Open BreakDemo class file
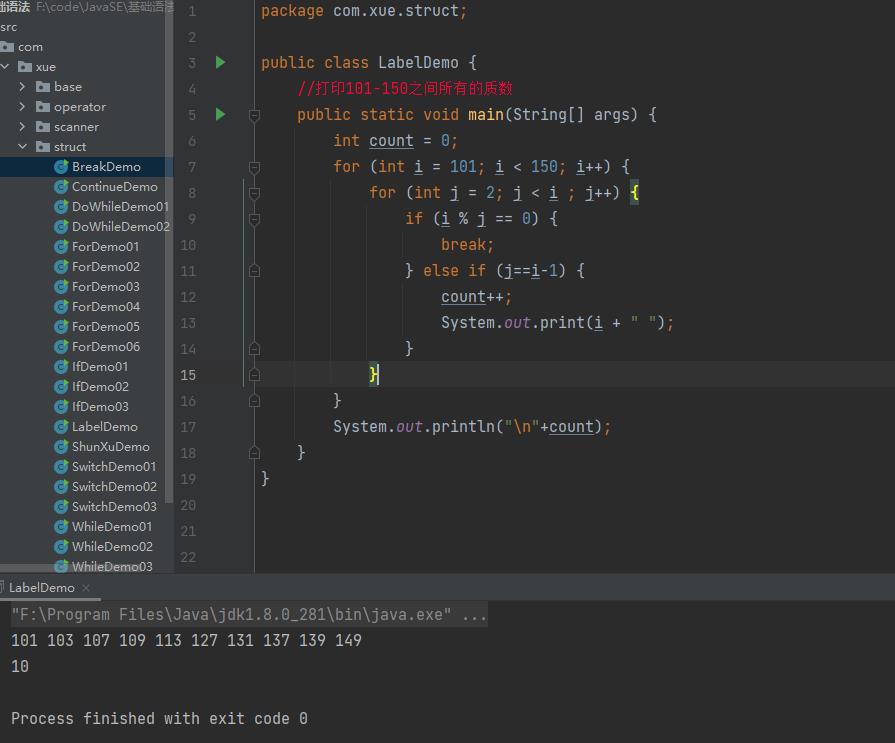 click(x=106, y=167)
